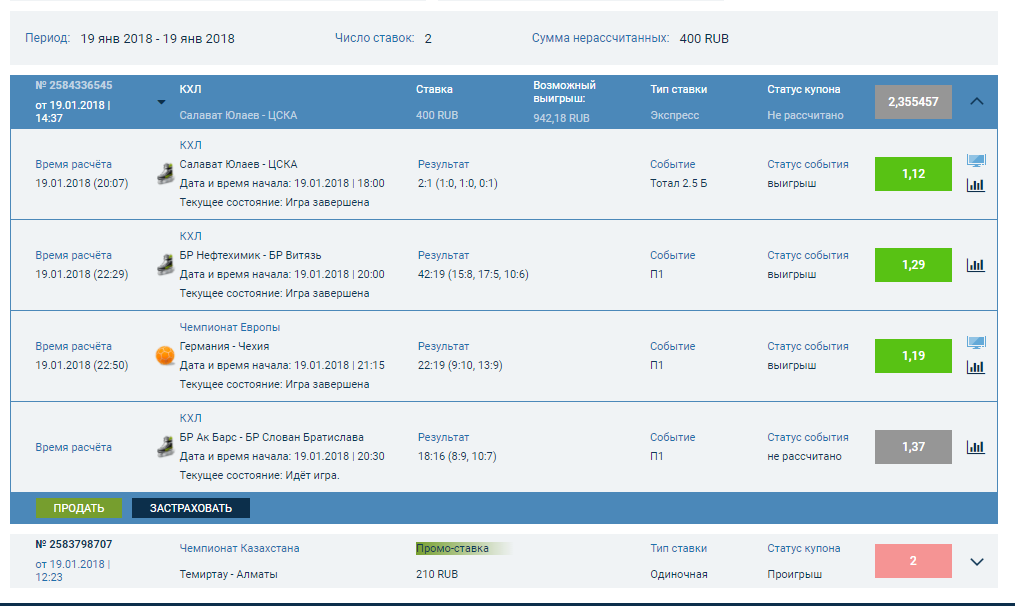Expand coupon 2583798707 with the down chevron

point(977,562)
